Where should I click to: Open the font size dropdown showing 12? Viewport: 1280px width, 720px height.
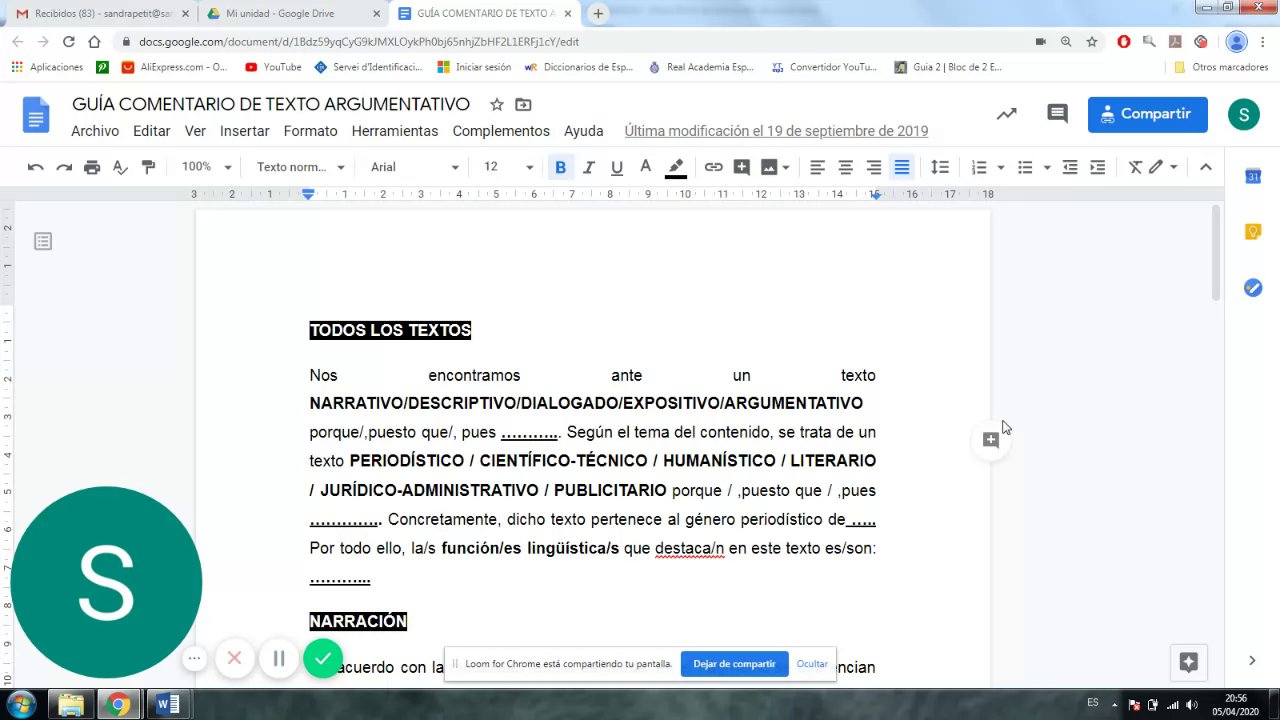coord(508,167)
